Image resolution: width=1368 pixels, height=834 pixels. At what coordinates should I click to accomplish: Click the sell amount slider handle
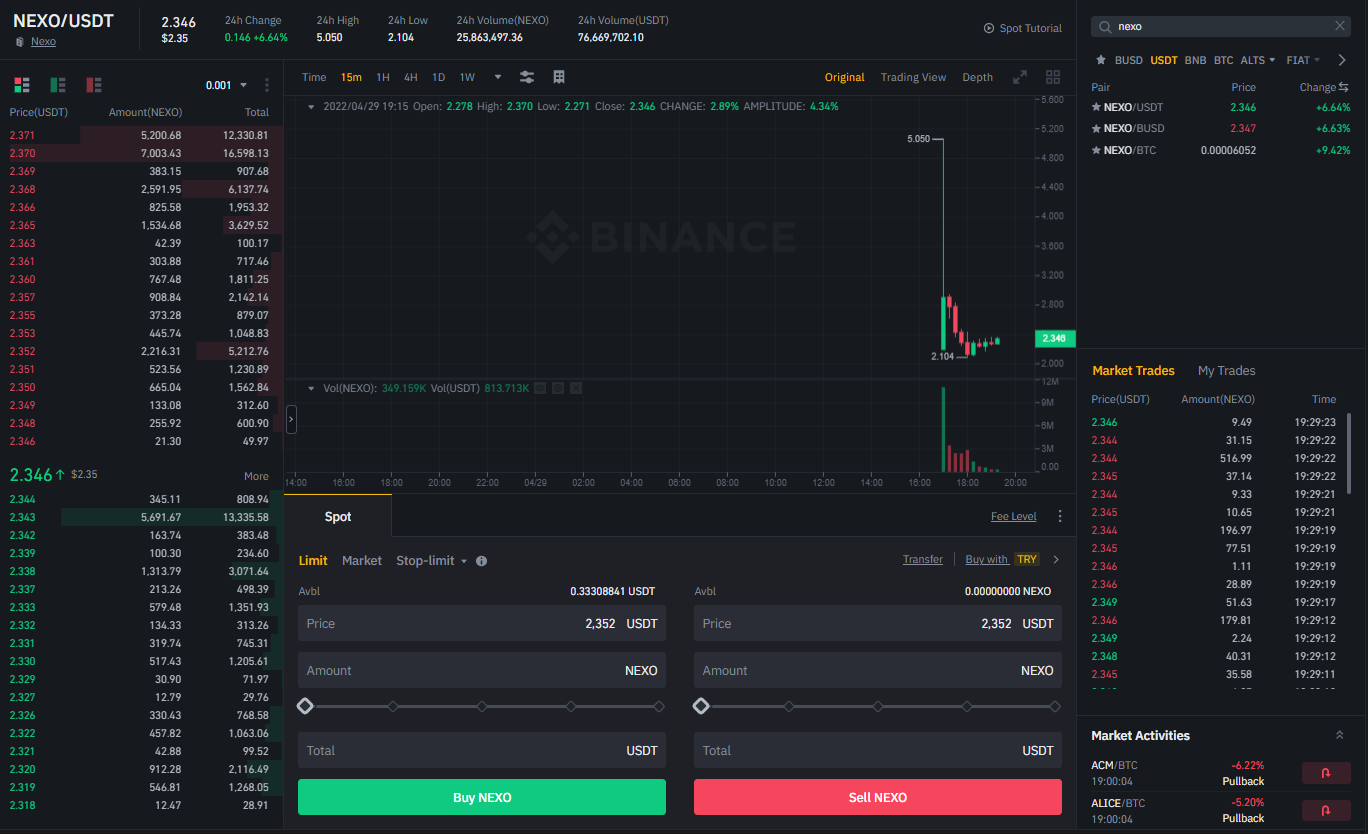point(701,706)
